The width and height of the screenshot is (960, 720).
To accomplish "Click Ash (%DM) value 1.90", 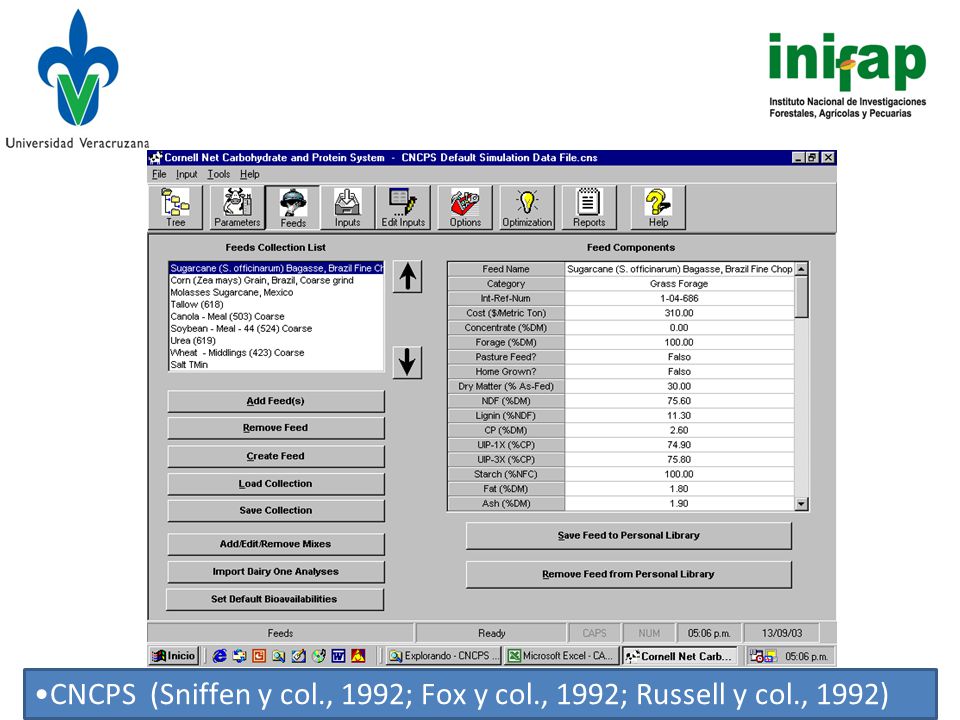I will pyautogui.click(x=680, y=503).
